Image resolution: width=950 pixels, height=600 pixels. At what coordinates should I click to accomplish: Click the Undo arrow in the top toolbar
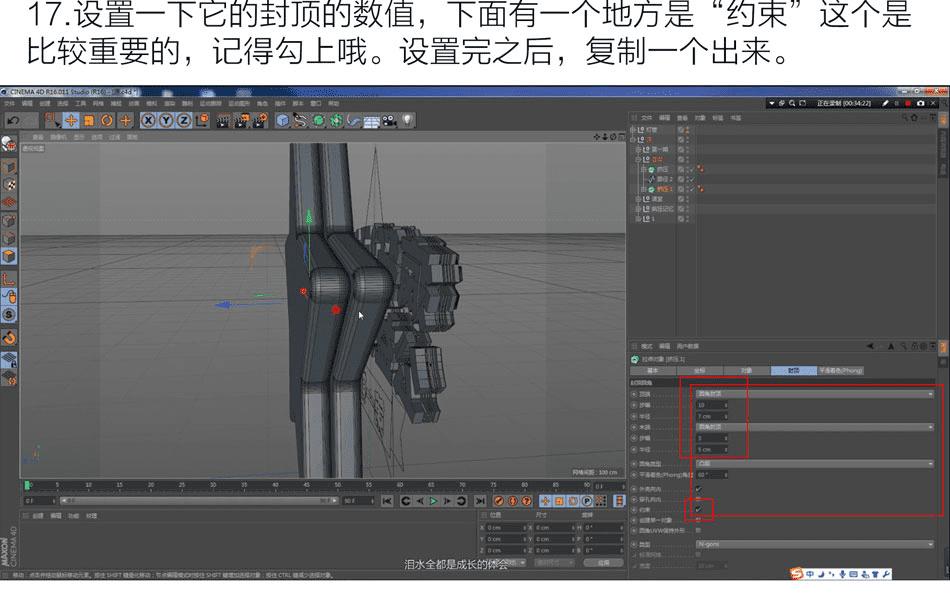[13, 121]
